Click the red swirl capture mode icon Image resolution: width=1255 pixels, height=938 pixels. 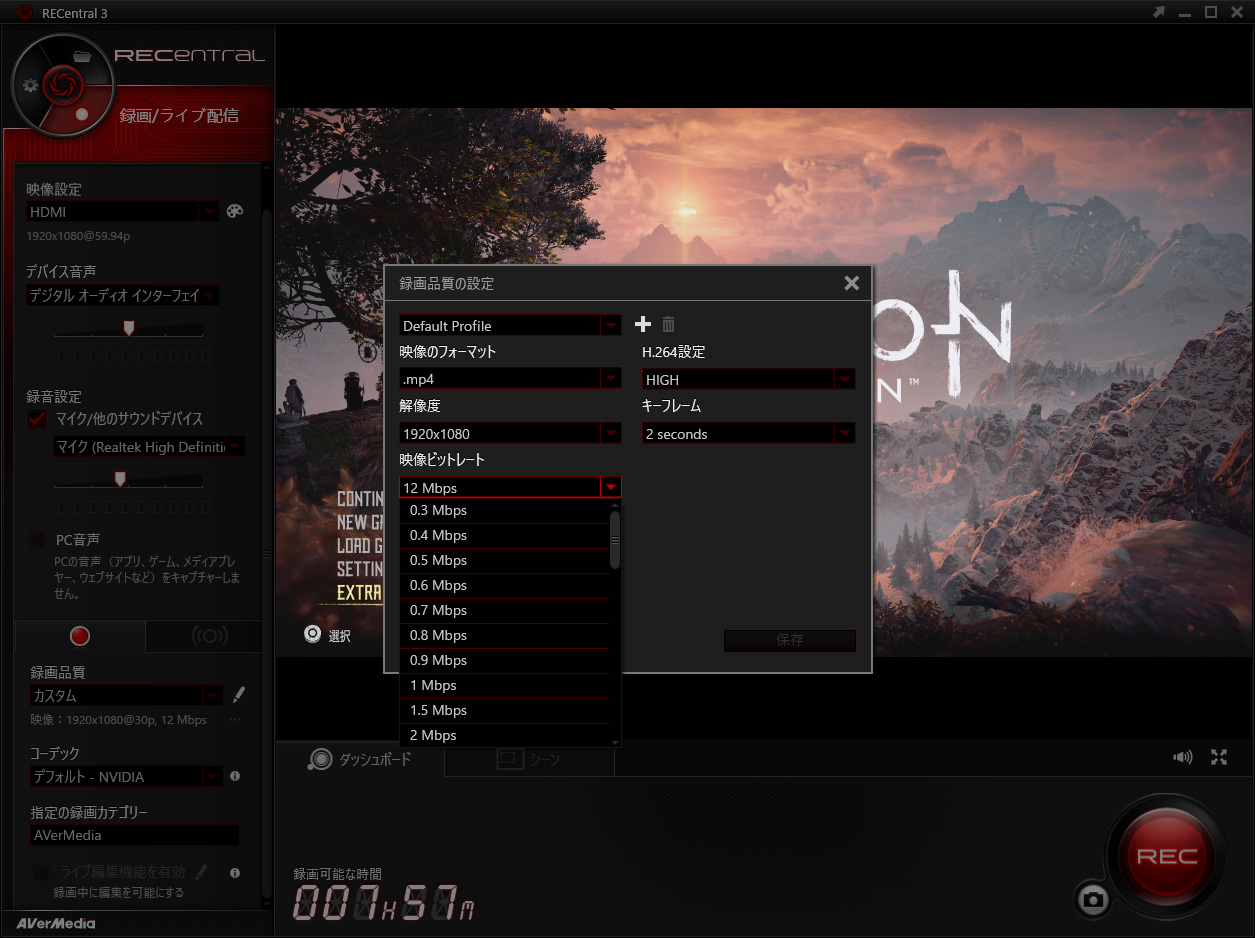[x=62, y=83]
